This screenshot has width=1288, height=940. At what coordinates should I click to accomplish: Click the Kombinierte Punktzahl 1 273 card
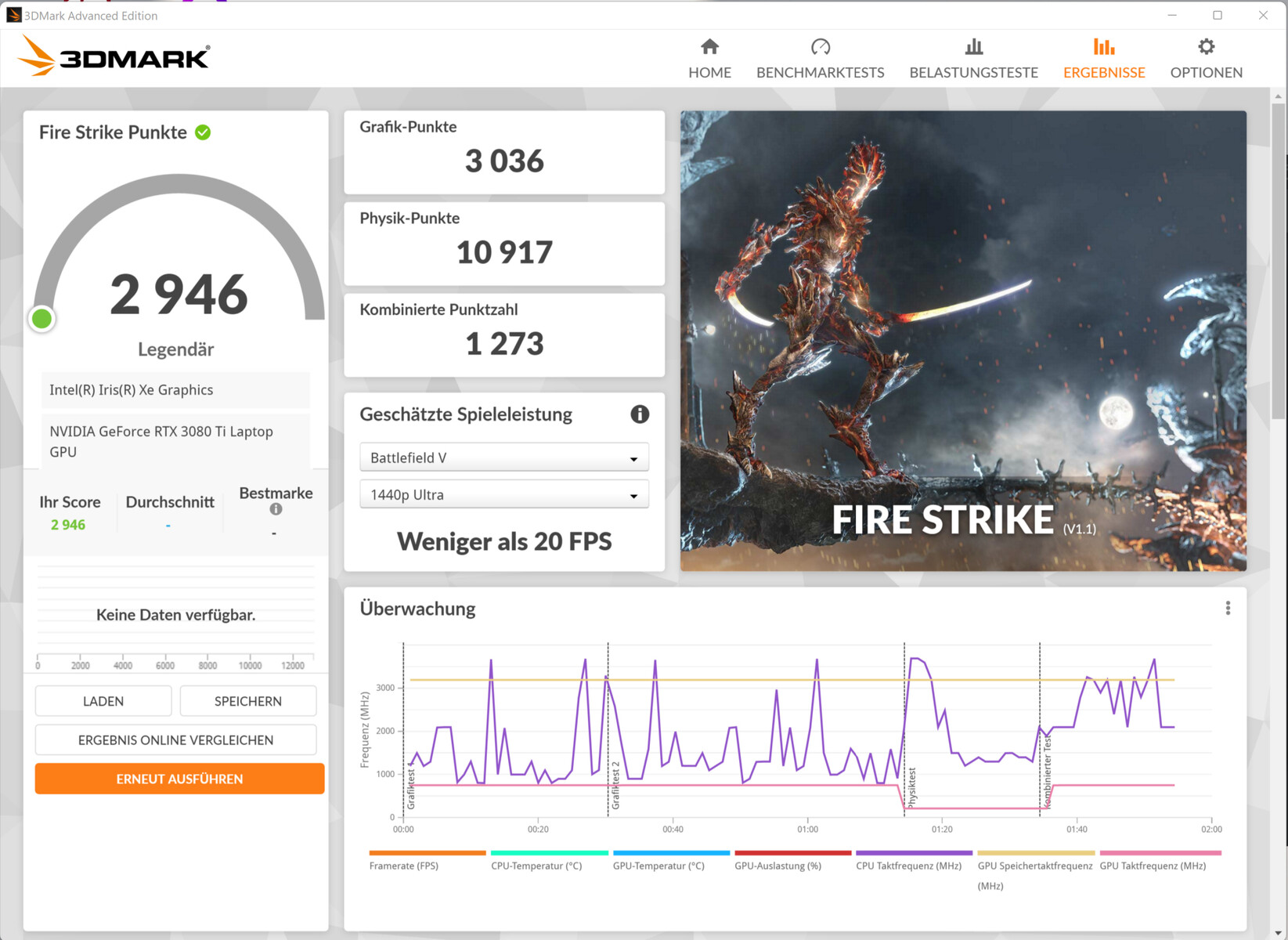[504, 335]
